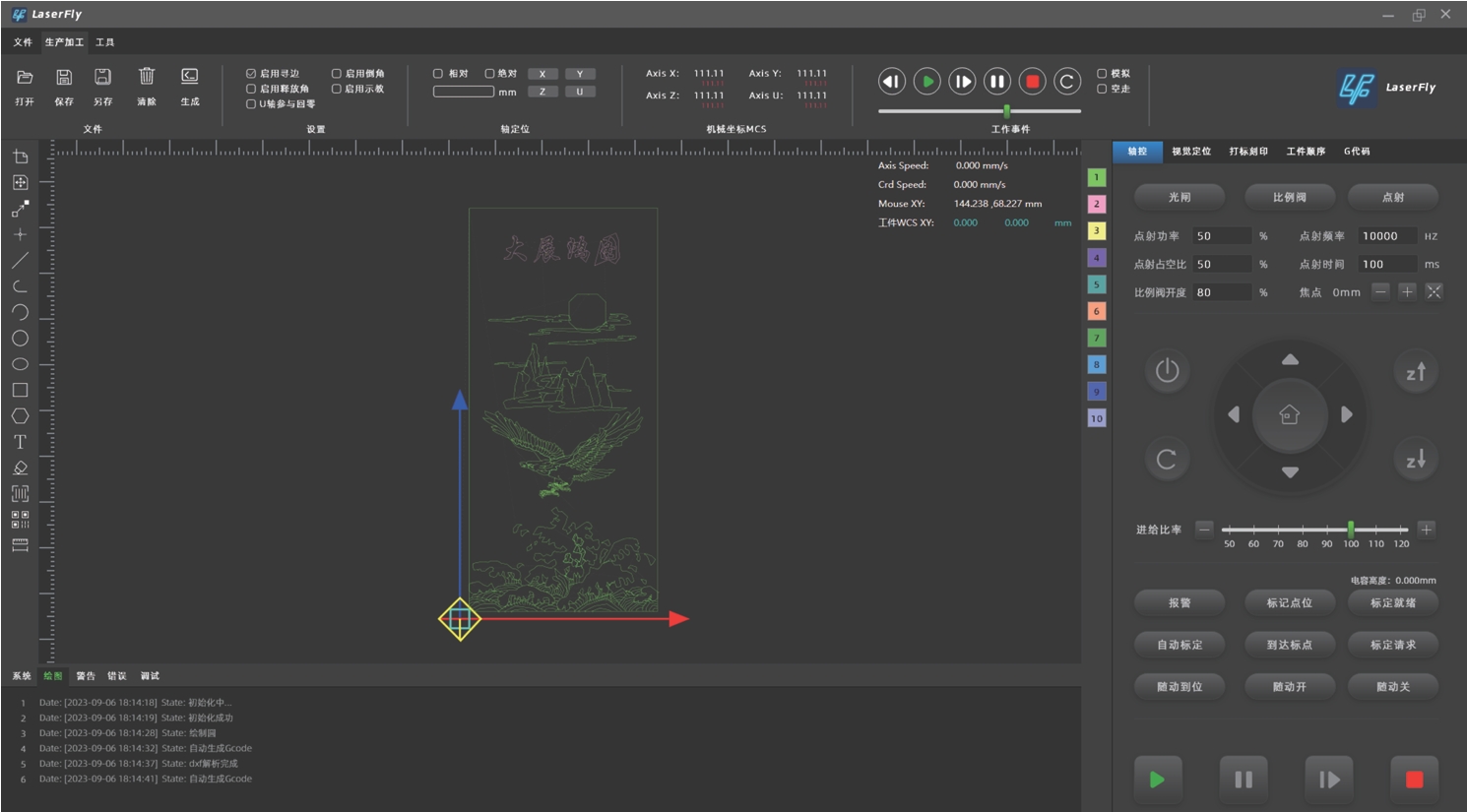
Task: Click the red stop button in top toolbar
Action: tap(1032, 82)
